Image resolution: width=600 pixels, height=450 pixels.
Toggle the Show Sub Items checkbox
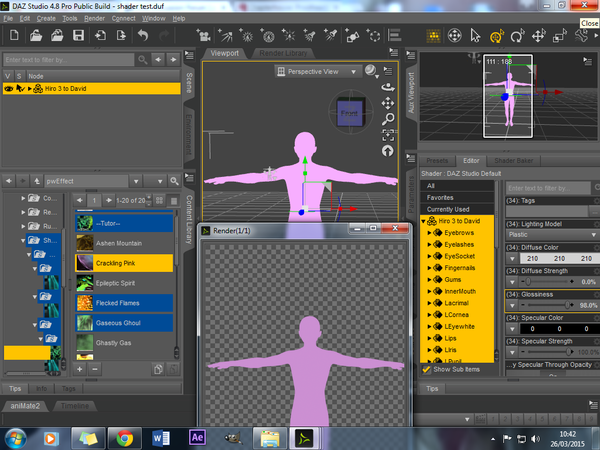[x=426, y=369]
